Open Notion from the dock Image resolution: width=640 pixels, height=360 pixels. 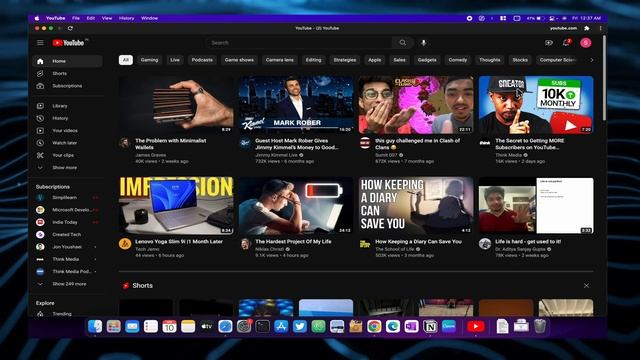point(430,326)
